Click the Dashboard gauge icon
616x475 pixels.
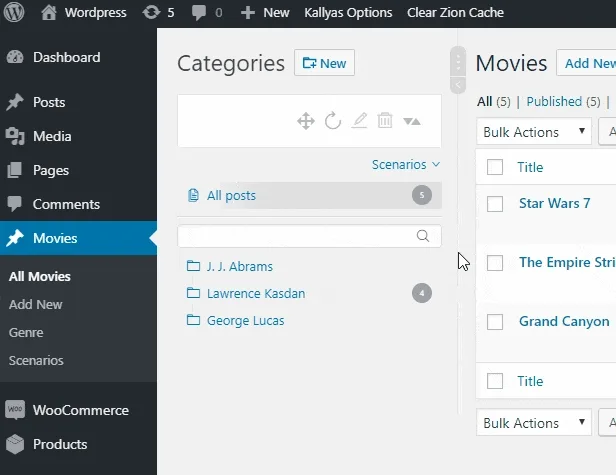tap(15, 57)
